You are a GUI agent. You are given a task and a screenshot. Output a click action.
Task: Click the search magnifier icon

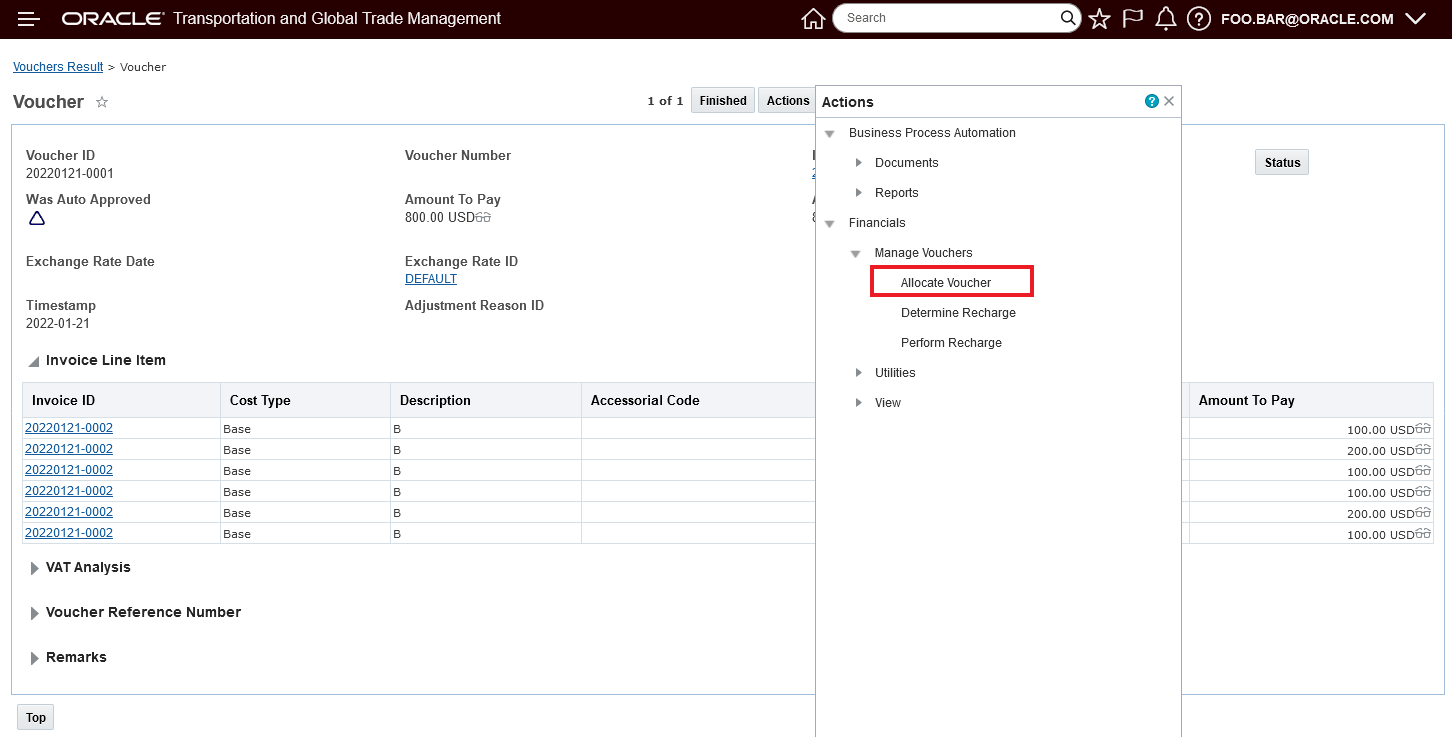coord(1067,18)
